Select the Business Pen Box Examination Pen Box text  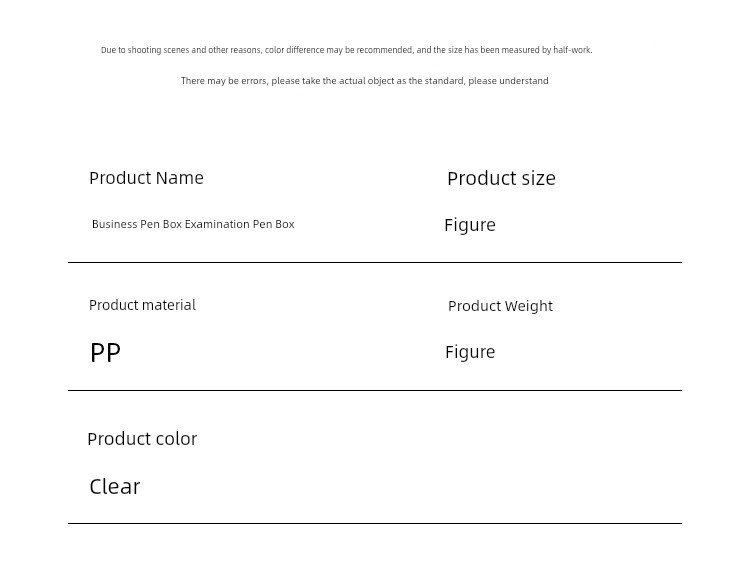193,224
